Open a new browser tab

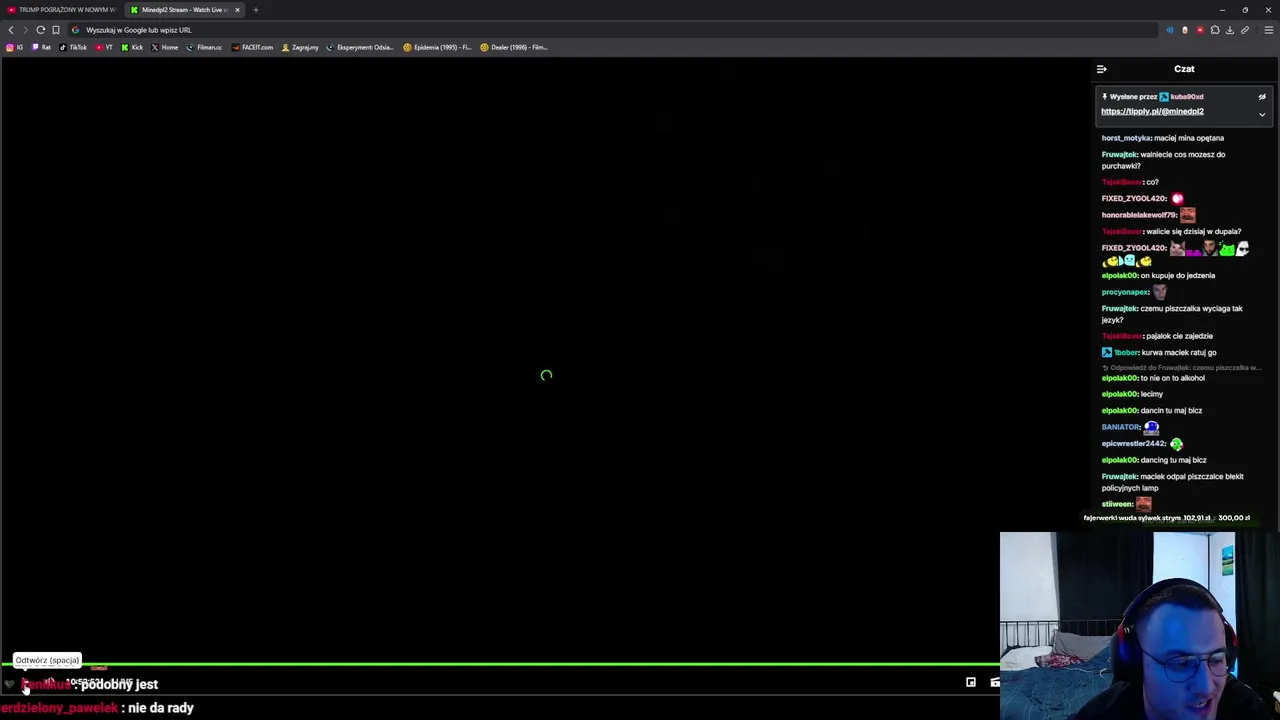click(x=255, y=10)
